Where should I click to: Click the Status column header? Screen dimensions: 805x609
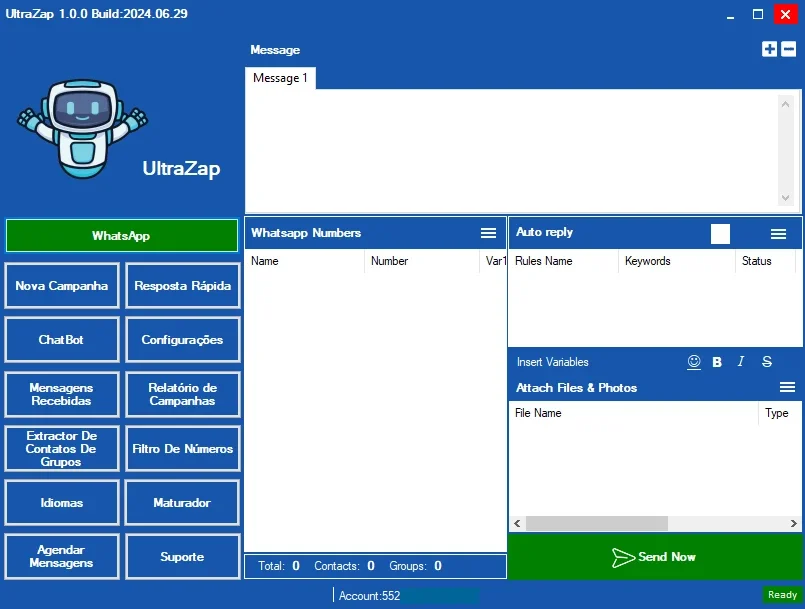[765, 261]
